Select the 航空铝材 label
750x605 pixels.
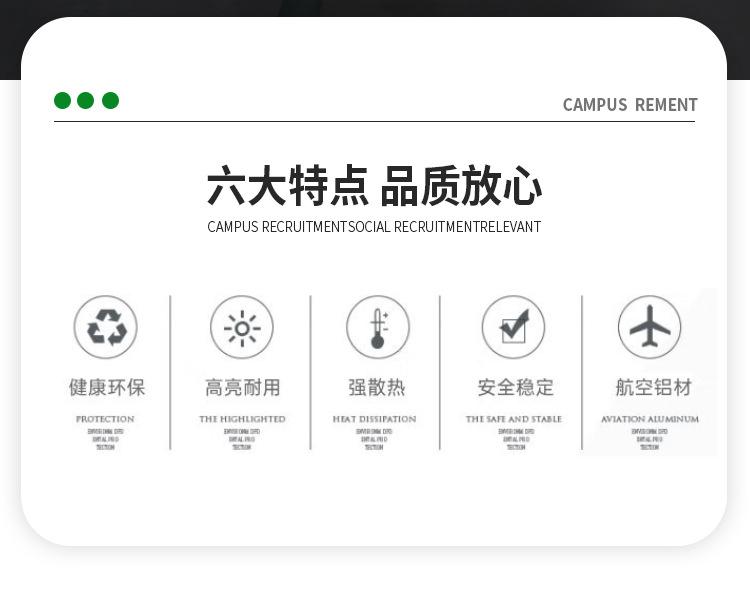tap(652, 387)
